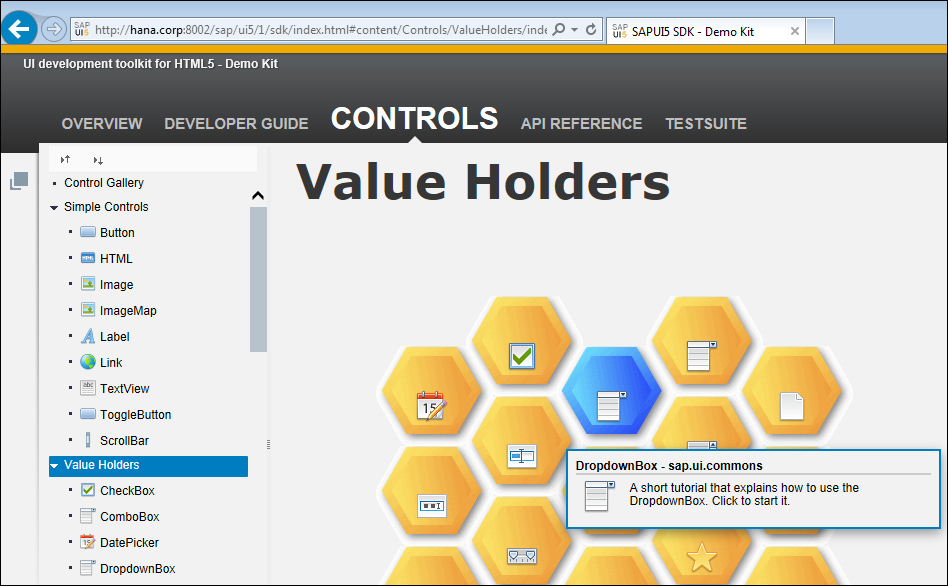Screen dimensions: 948x586
Task: Click the search magnifier in address bar
Action: pyautogui.click(x=559, y=29)
